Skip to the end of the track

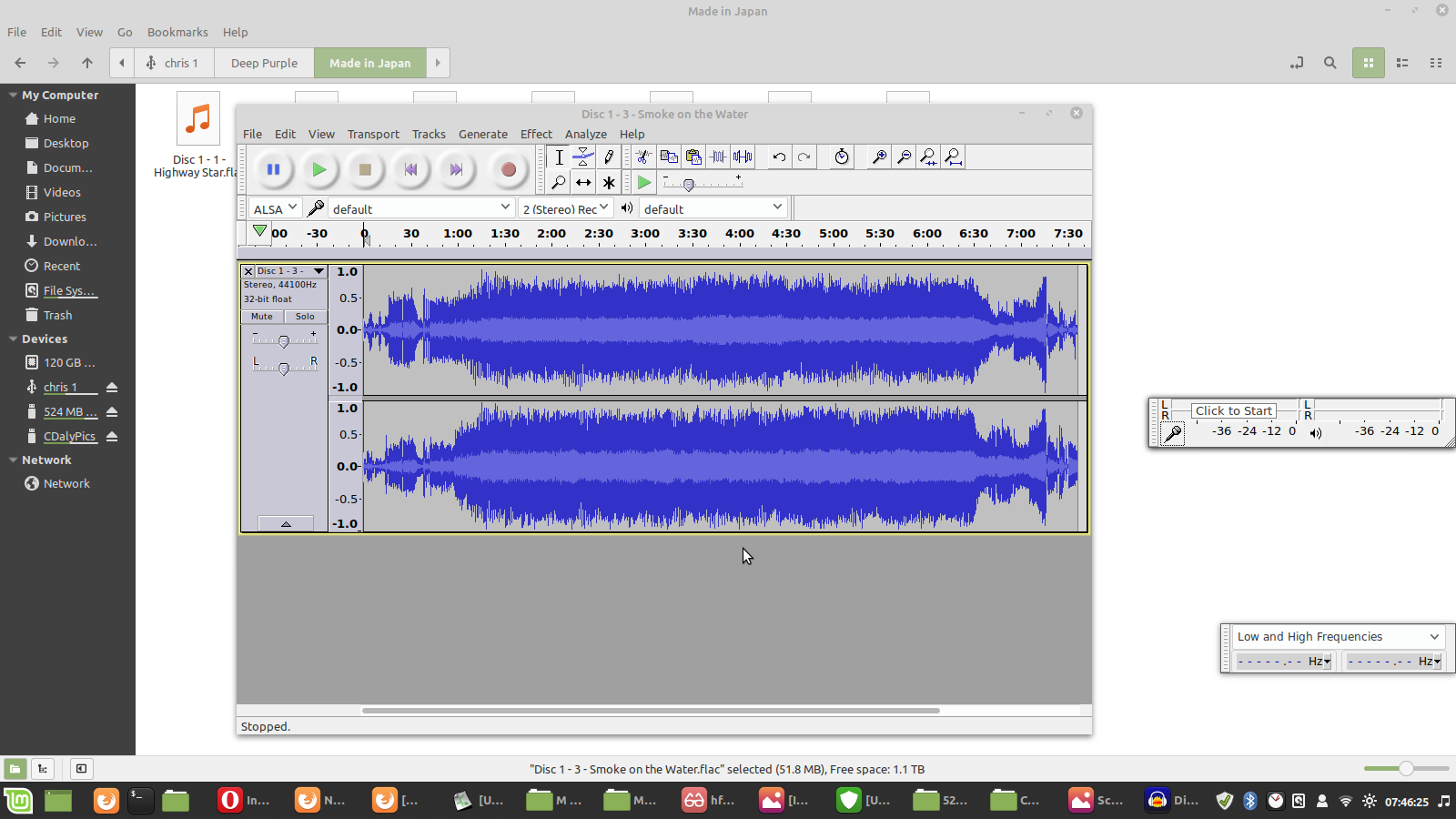tap(456, 169)
